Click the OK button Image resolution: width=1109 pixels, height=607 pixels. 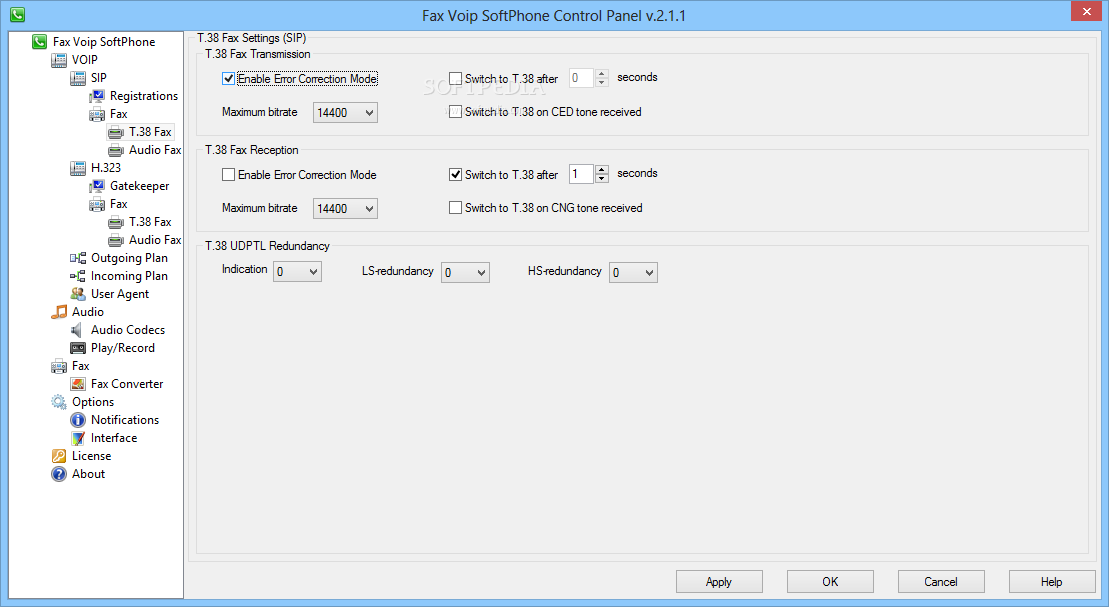[x=830, y=582]
